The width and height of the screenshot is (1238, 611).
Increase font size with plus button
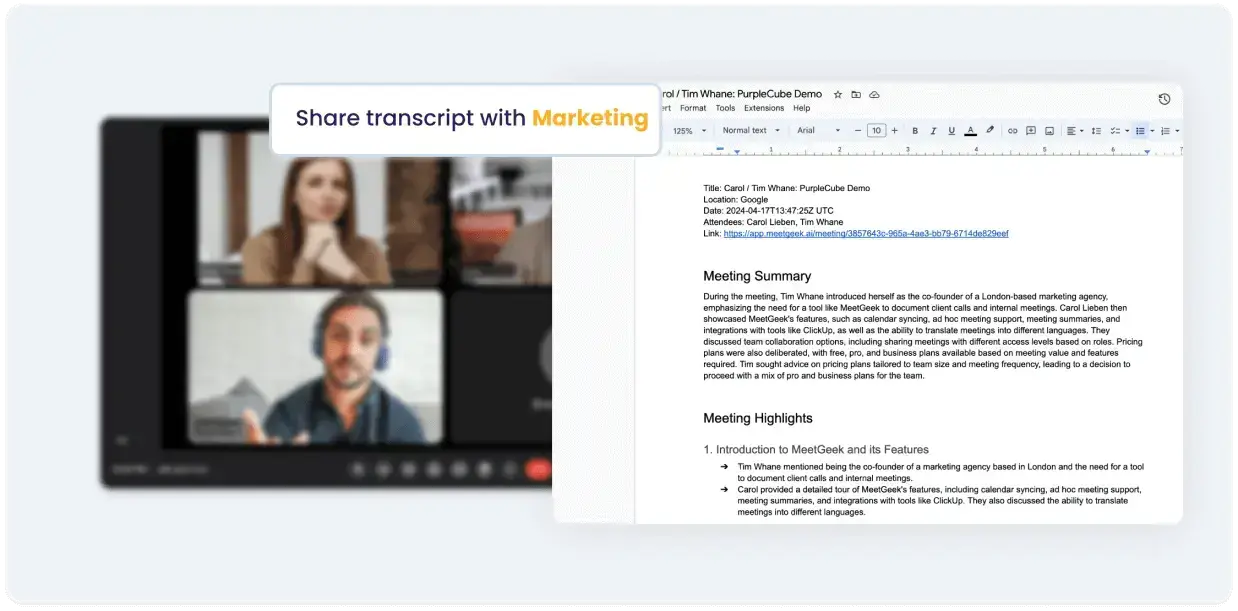click(894, 130)
